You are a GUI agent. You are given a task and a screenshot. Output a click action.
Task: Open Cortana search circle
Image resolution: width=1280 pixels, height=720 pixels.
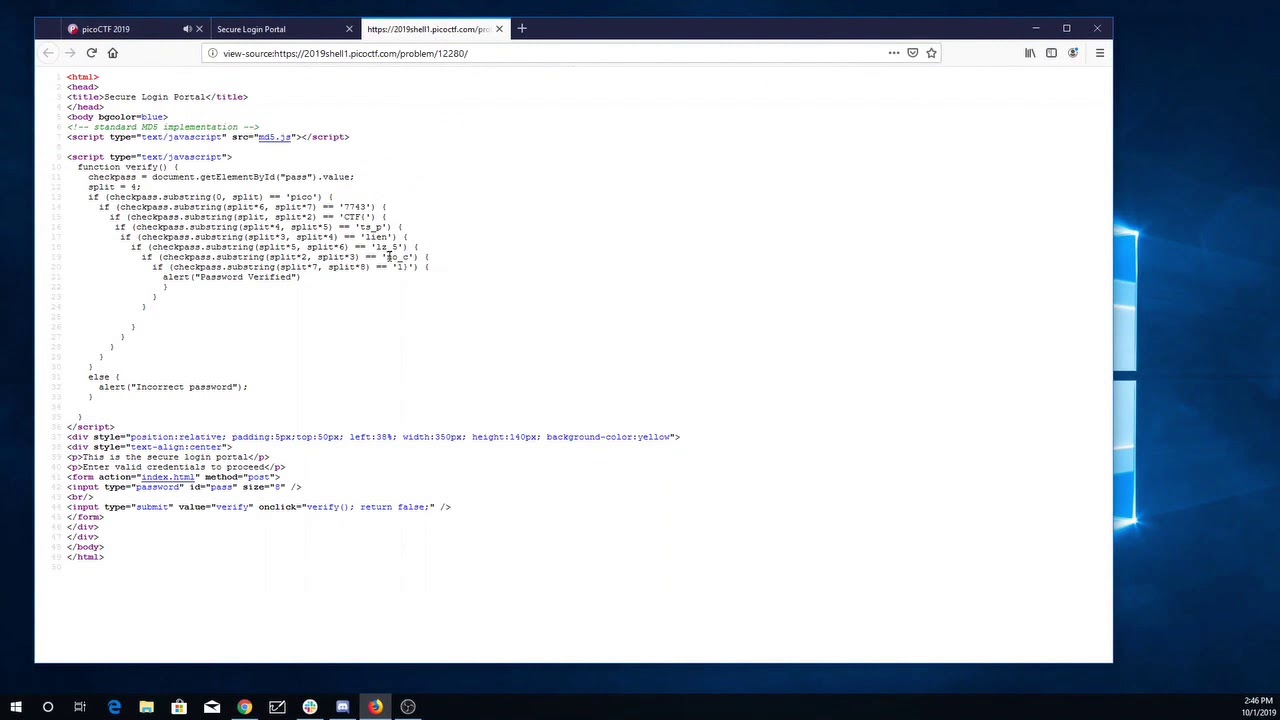click(x=47, y=707)
